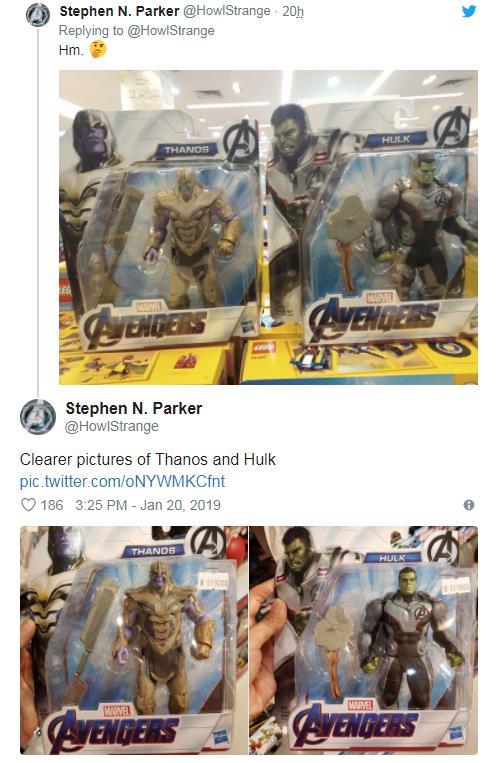Click @HowlStrange handle under main name

coord(112,426)
